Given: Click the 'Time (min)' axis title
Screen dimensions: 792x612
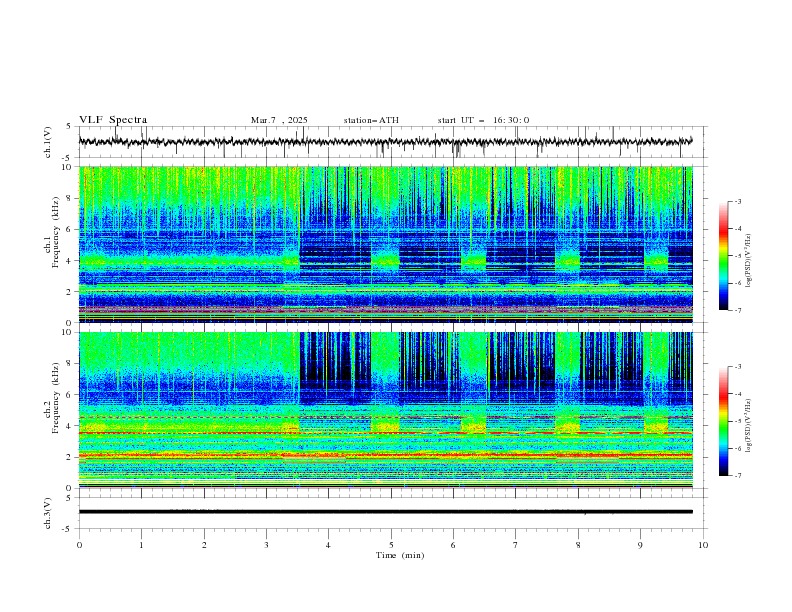Looking at the screenshot, I should pos(400,555).
